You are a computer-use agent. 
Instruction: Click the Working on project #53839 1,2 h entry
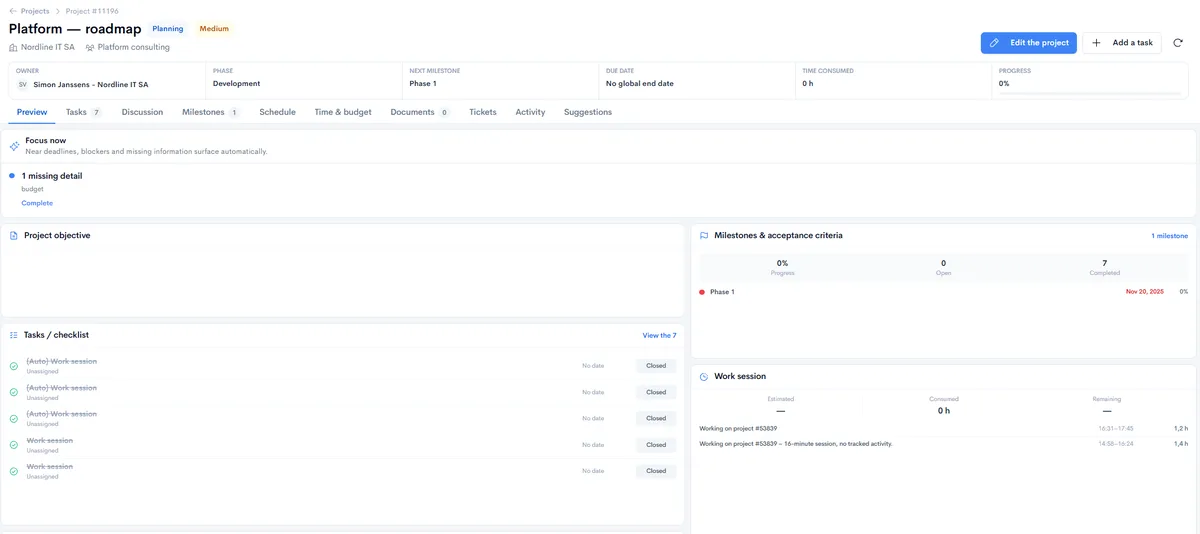pos(943,428)
